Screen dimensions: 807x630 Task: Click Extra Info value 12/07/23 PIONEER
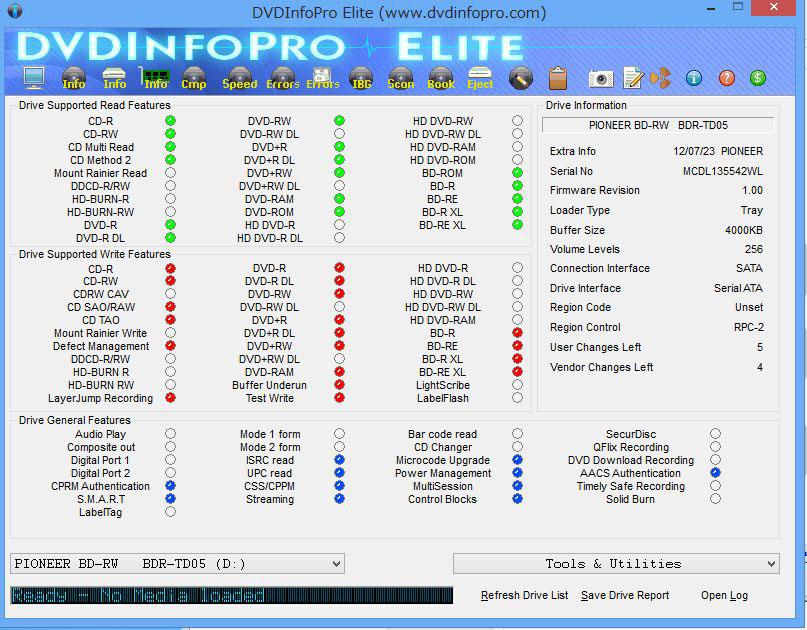pyautogui.click(x=718, y=151)
